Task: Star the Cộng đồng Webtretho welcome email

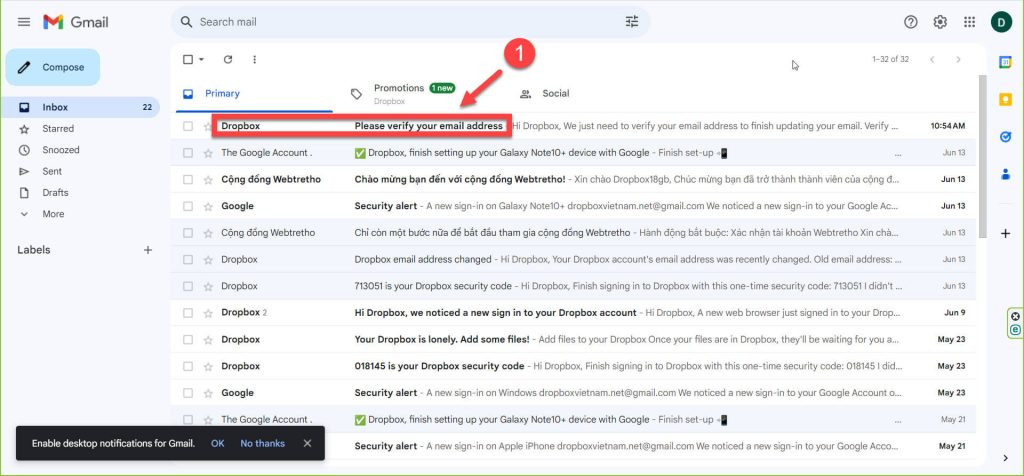Action: [208, 180]
